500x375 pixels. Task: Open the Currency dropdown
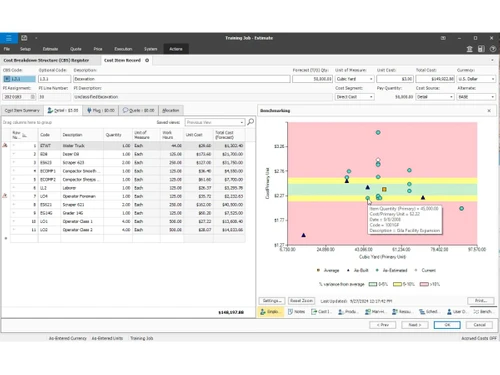[493, 79]
